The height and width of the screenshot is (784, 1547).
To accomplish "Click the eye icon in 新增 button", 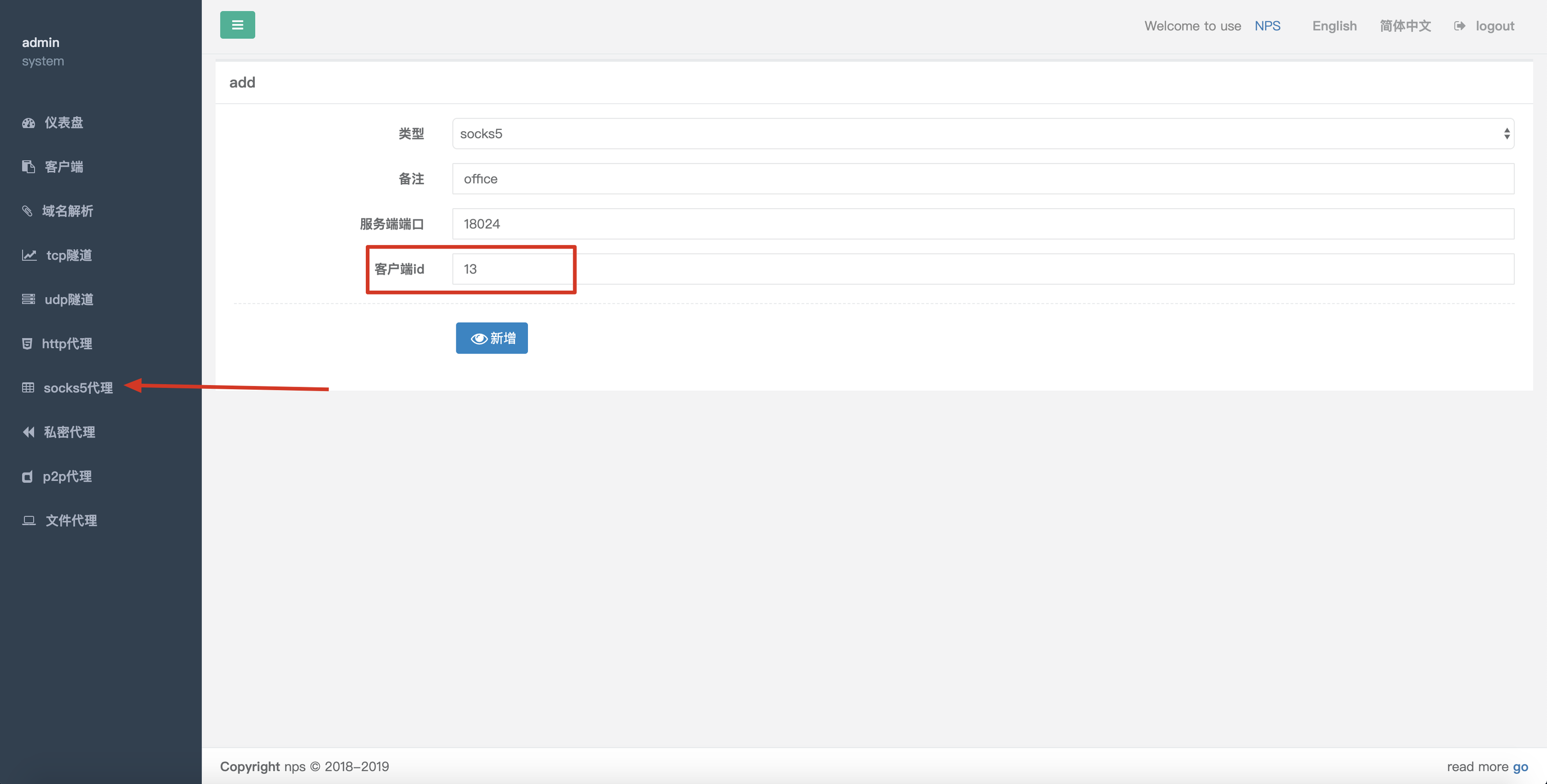I will tap(479, 339).
